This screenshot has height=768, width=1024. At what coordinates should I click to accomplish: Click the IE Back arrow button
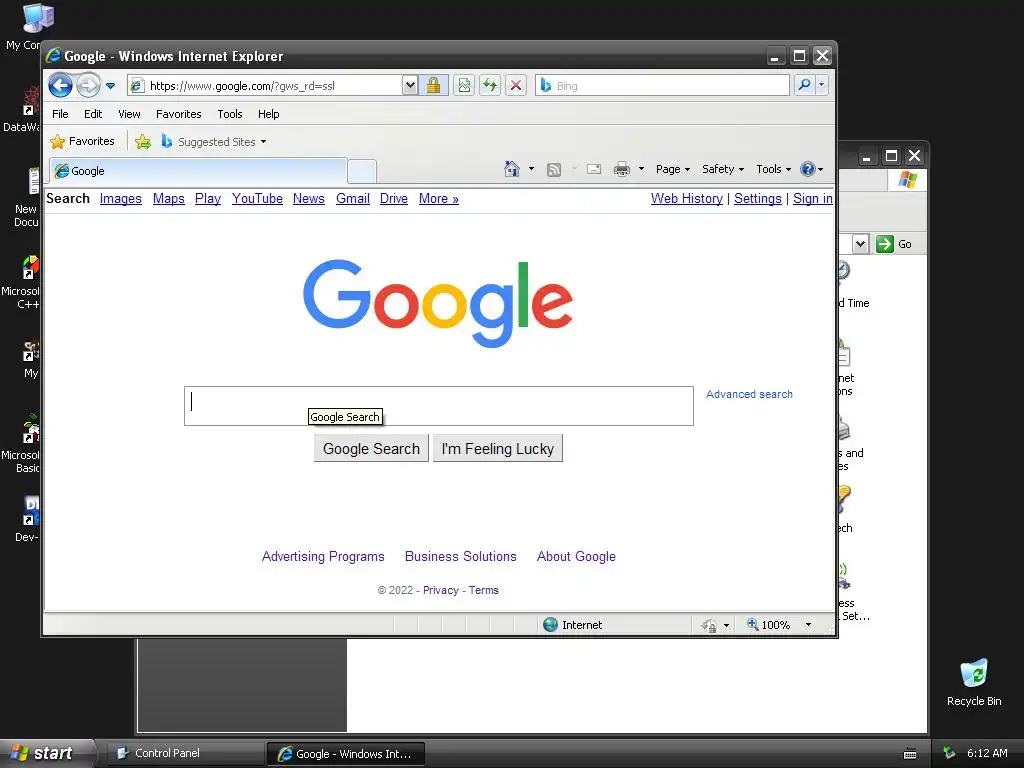[x=60, y=86]
